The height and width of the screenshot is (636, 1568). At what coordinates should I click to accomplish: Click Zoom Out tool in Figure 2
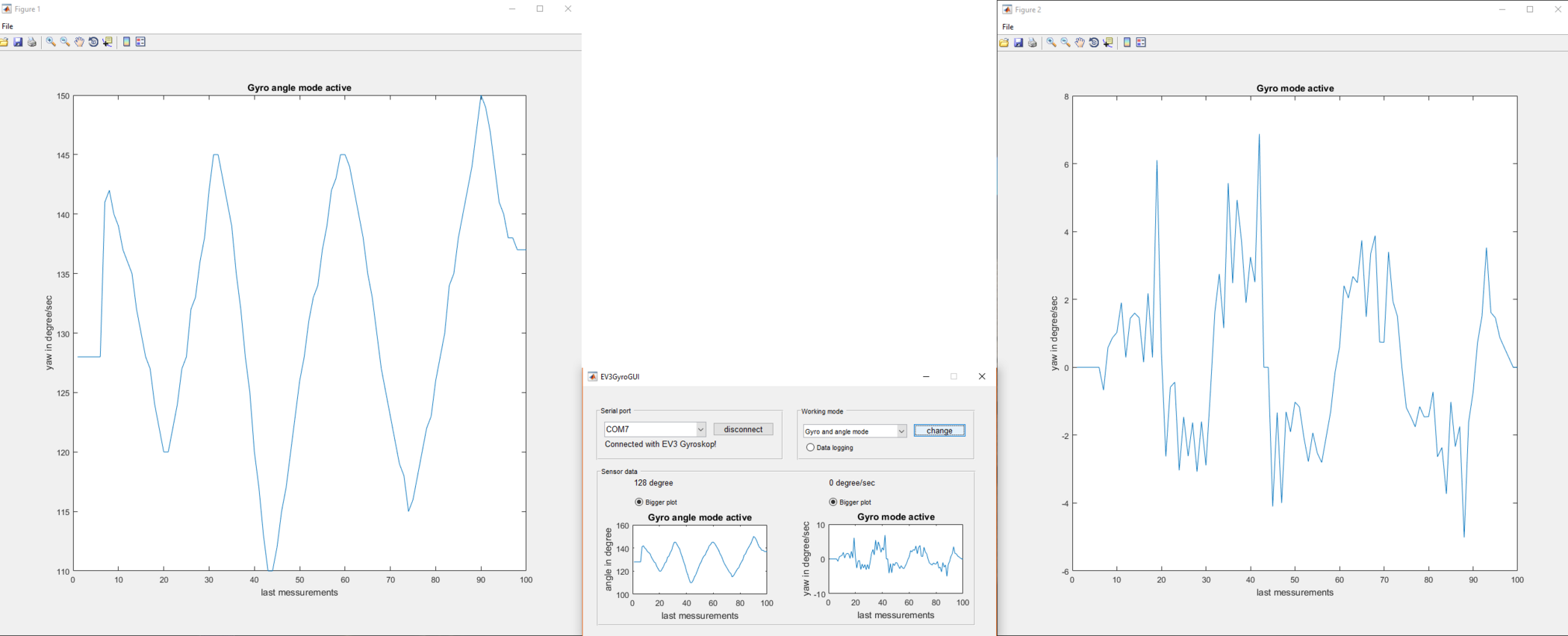1065,43
